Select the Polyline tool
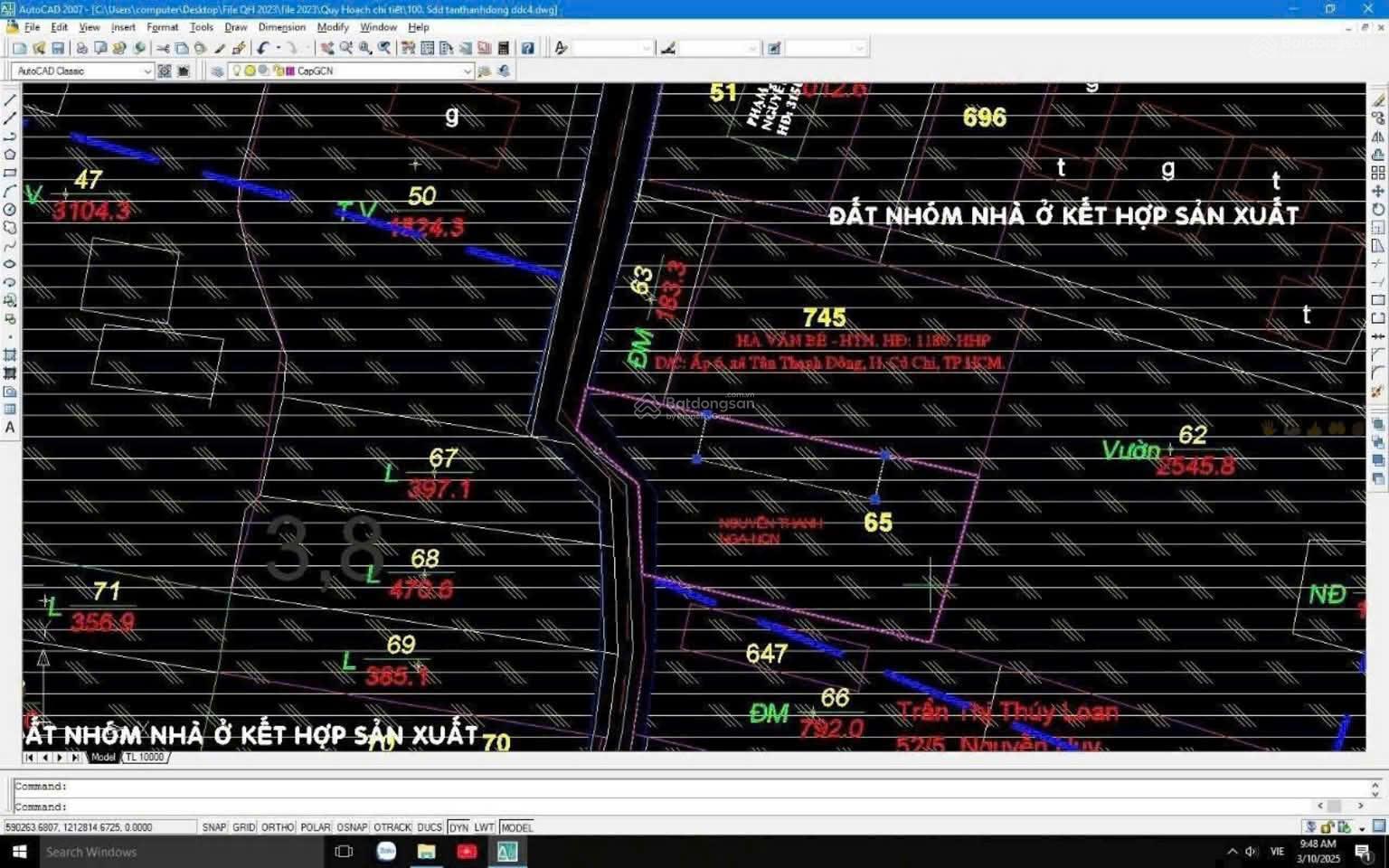The height and width of the screenshot is (868, 1389). point(10,136)
